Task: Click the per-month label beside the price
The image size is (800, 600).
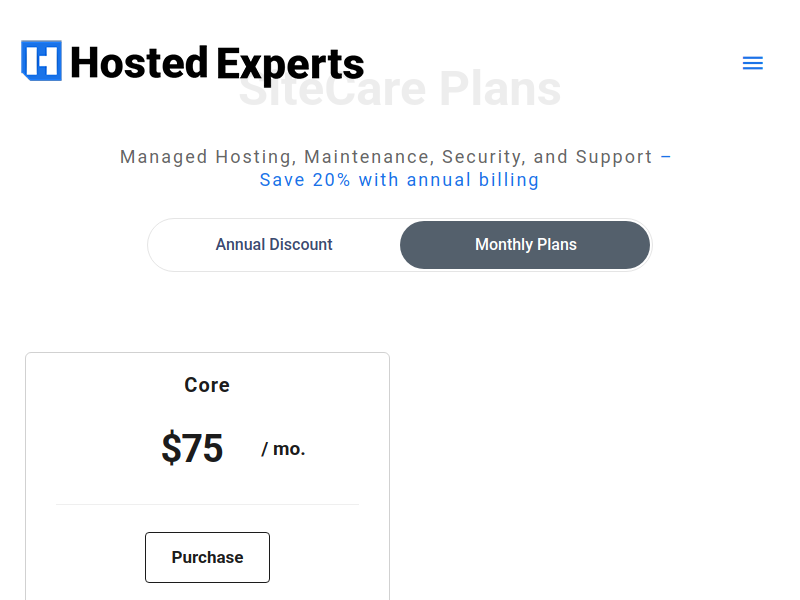Action: click(x=283, y=449)
